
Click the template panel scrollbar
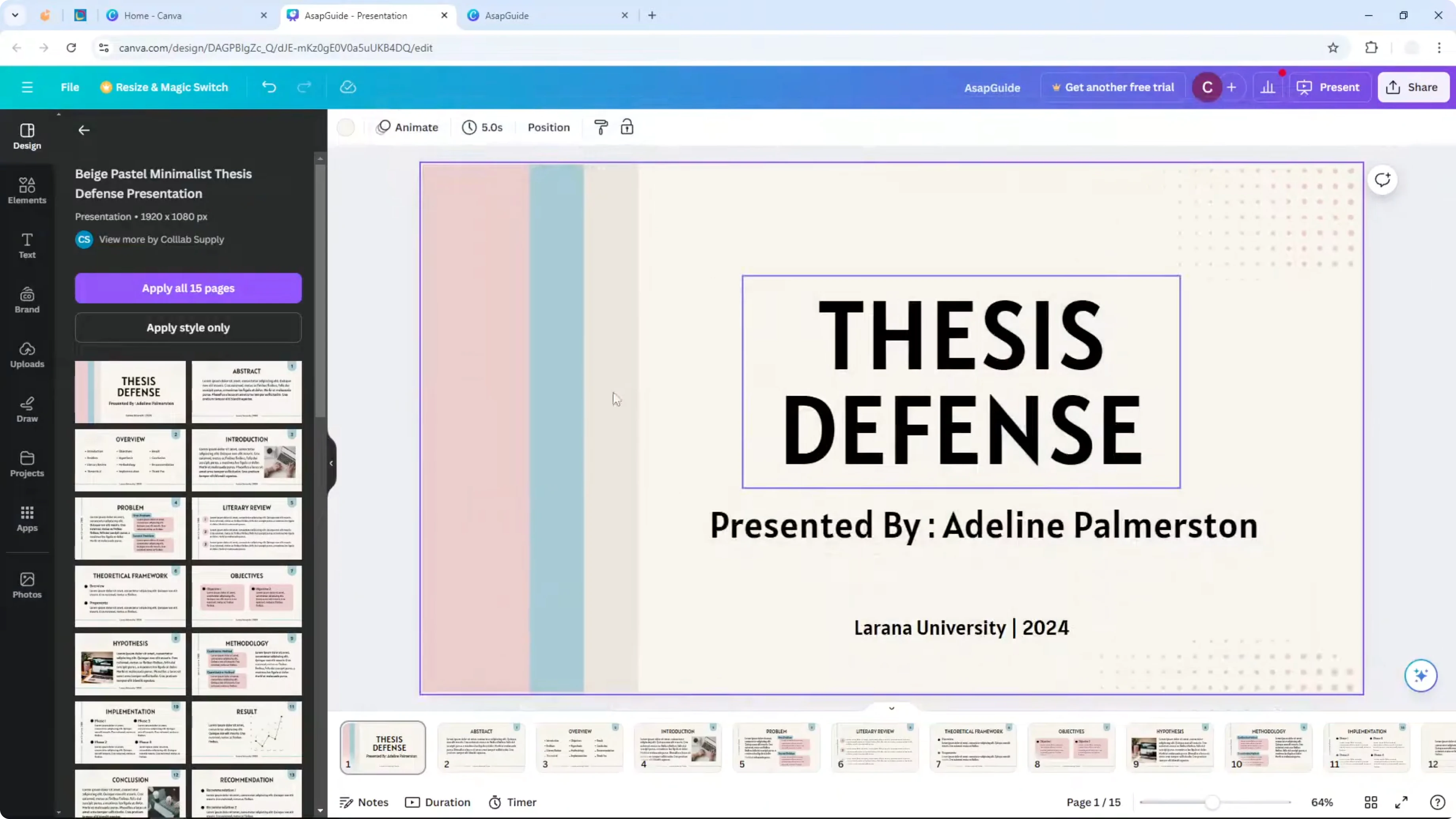(320, 291)
